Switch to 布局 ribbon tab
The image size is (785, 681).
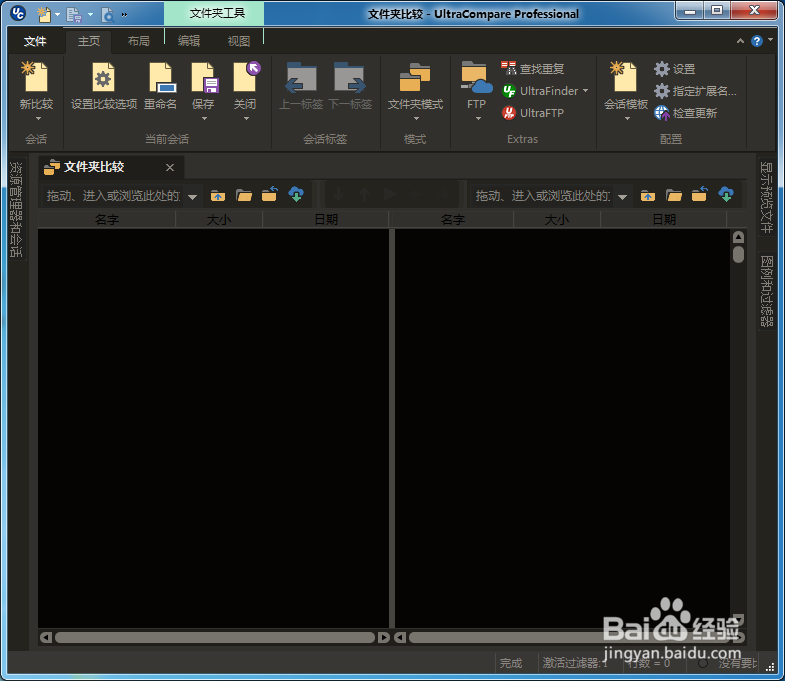(x=139, y=41)
